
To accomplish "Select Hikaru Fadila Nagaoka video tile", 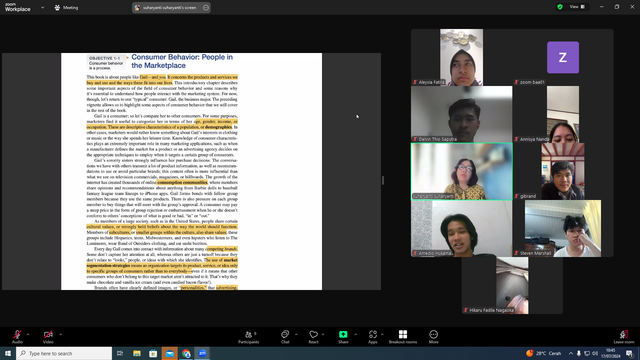I will click(512, 286).
